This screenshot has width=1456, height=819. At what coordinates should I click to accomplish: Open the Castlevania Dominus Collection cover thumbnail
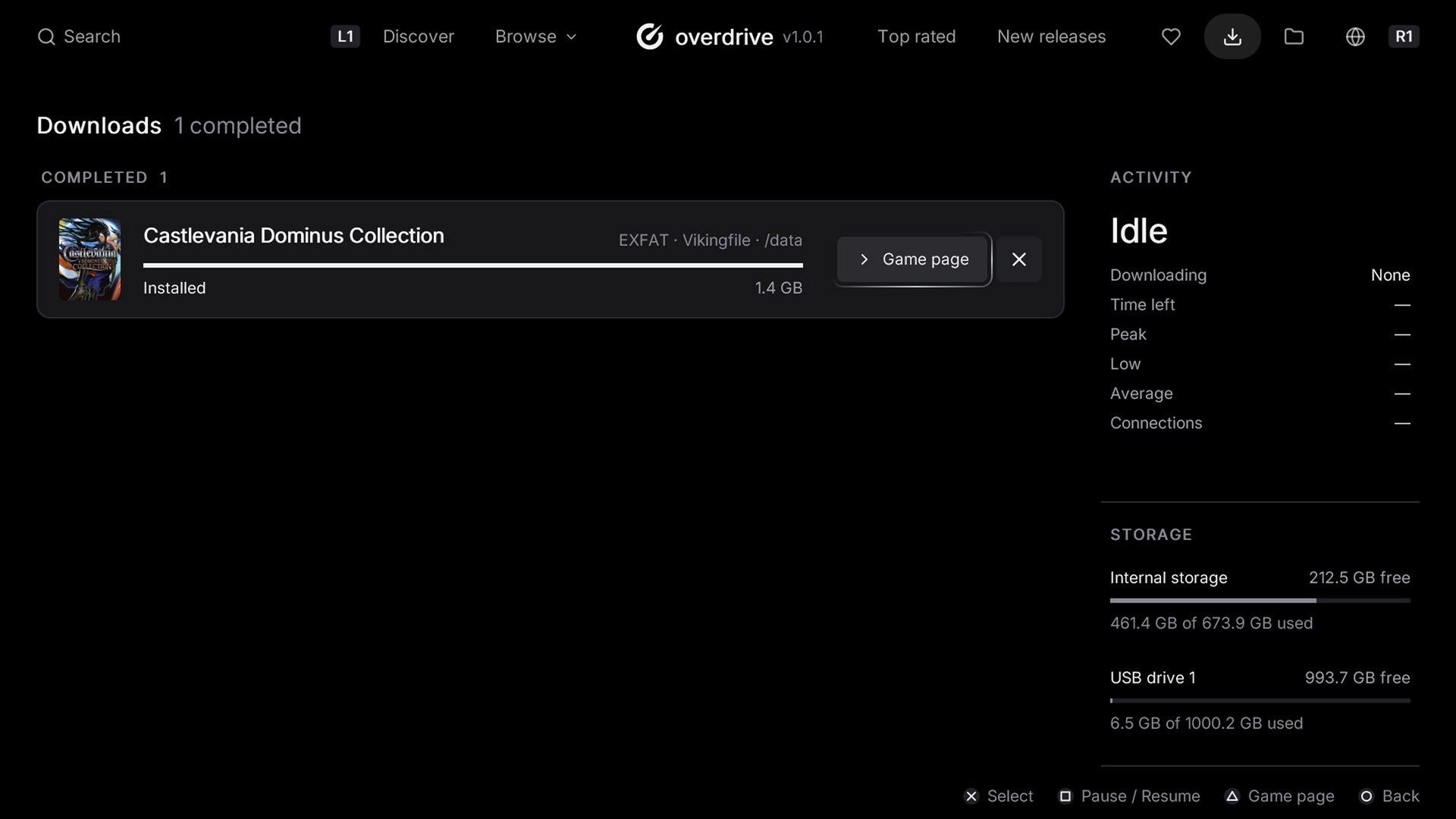coord(89,259)
